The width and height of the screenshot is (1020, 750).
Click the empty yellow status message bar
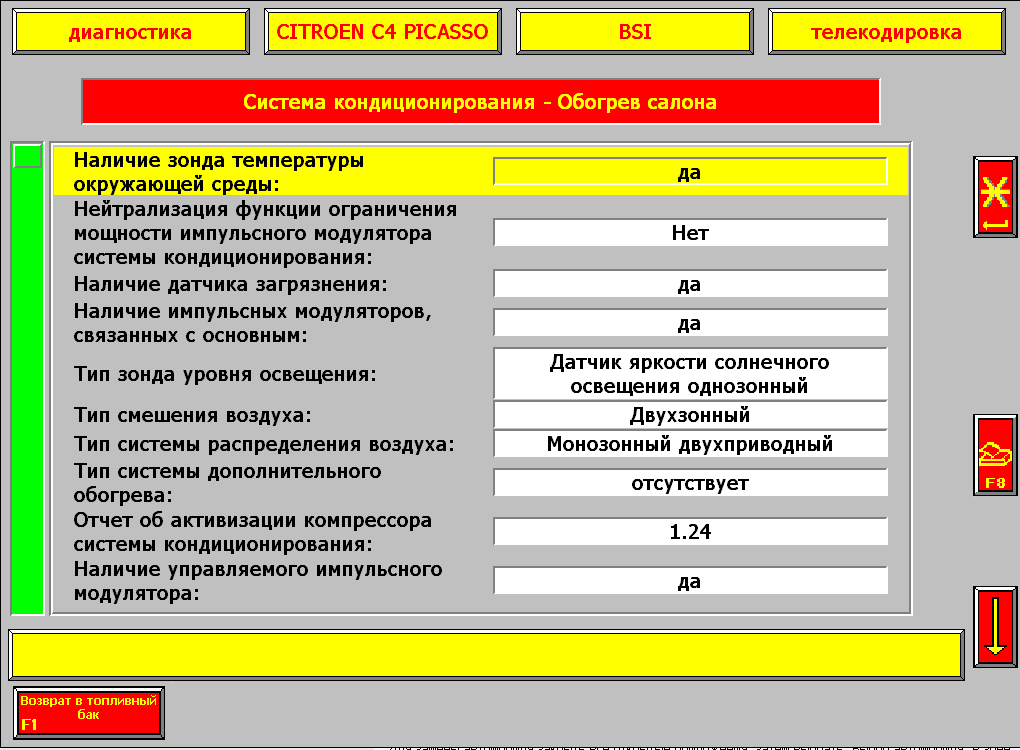click(x=485, y=655)
